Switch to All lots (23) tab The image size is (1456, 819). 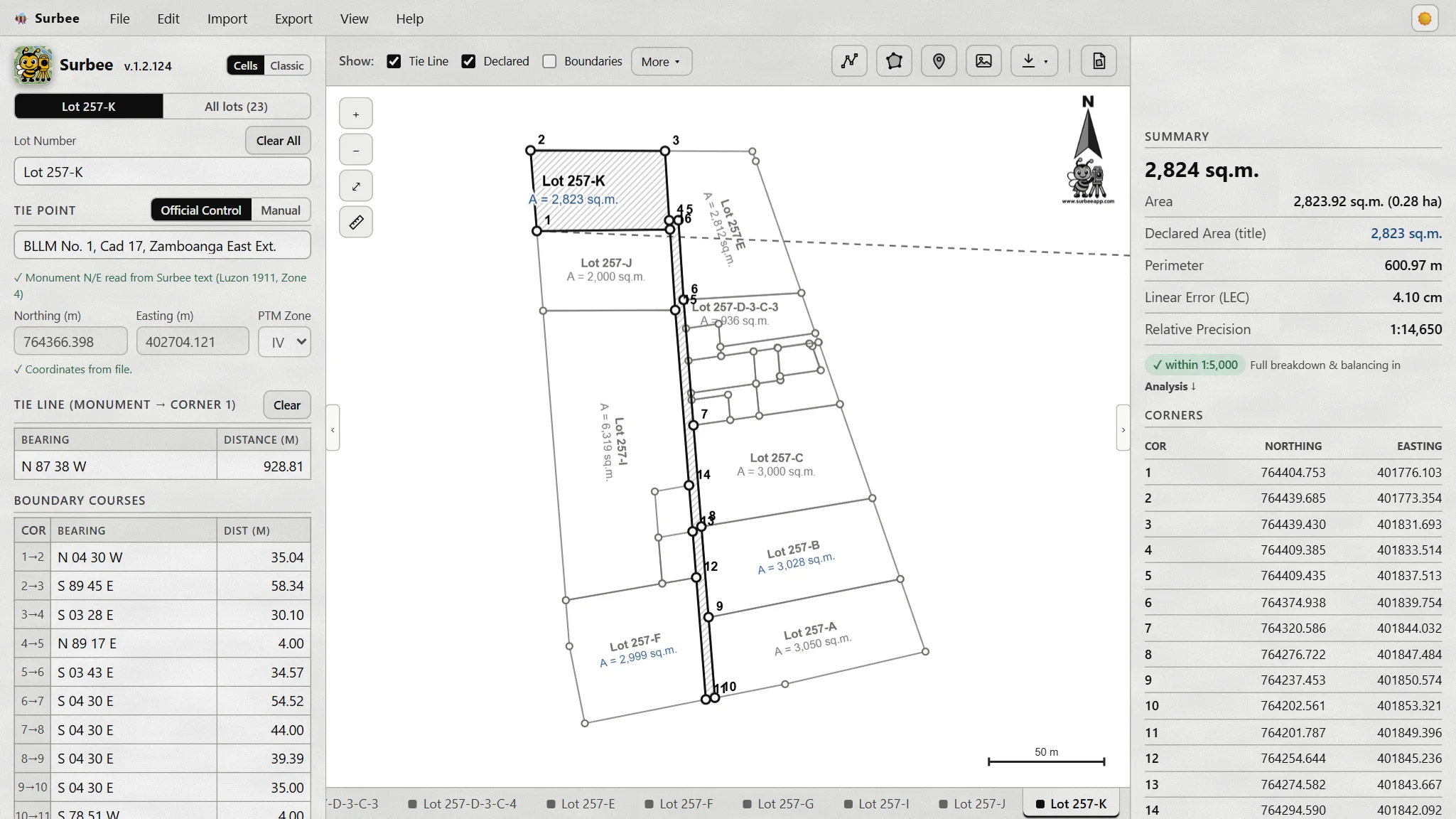(236, 107)
